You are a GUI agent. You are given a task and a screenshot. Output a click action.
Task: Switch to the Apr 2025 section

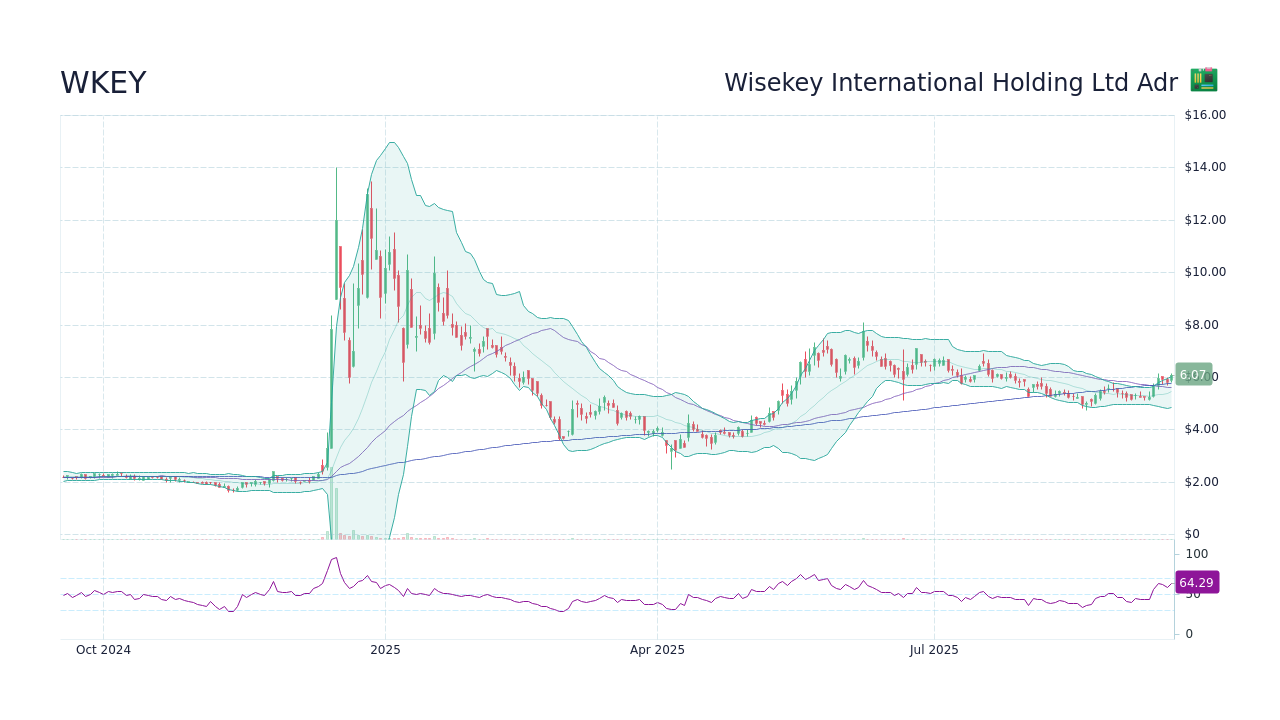tap(657, 650)
